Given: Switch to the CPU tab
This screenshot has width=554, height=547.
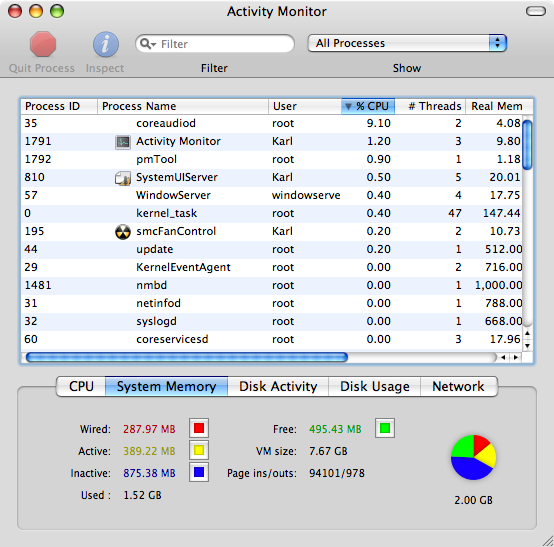Looking at the screenshot, I should point(81,387).
